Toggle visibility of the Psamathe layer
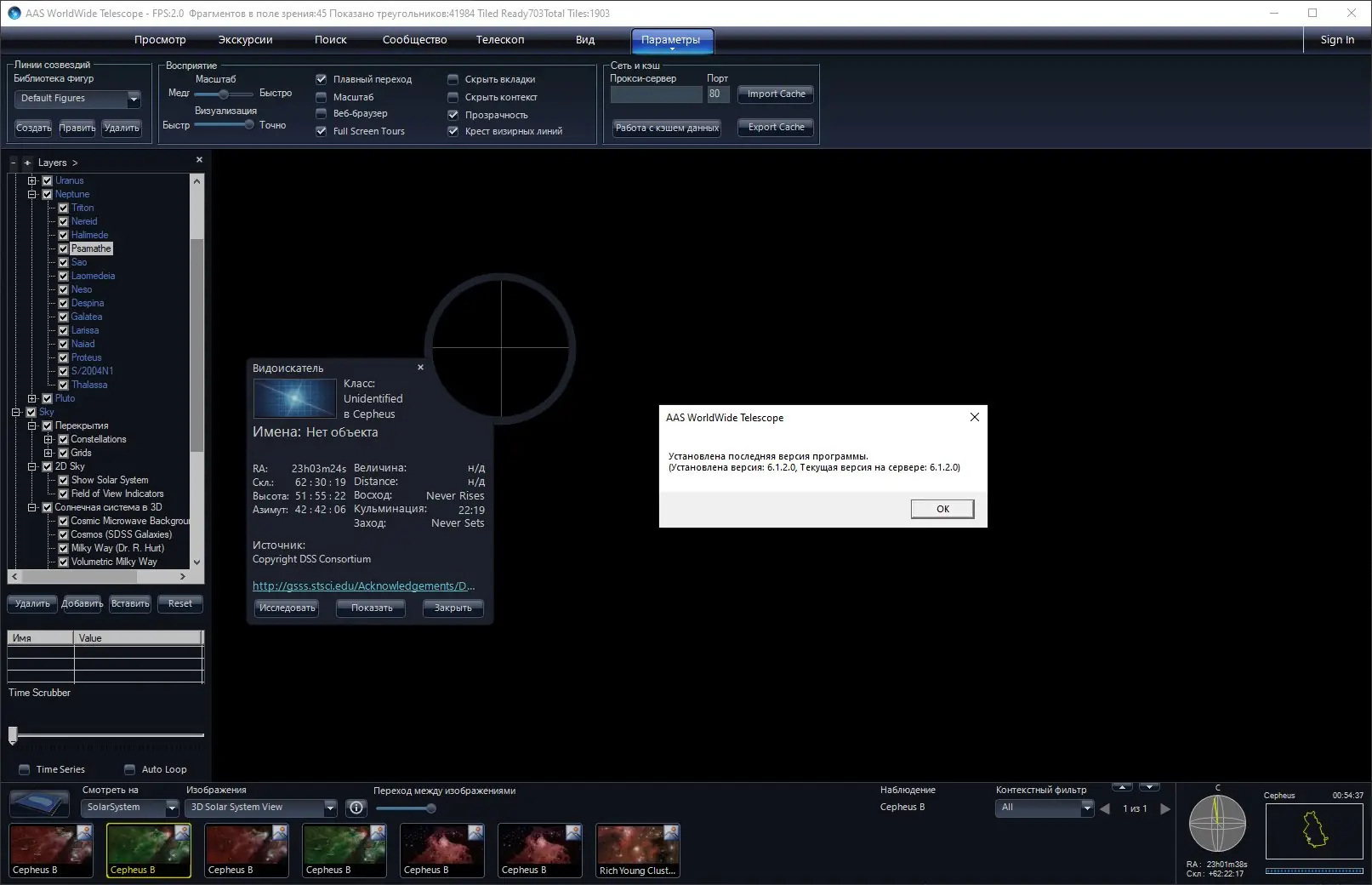Screen dimensions: 1372x885 (63, 248)
